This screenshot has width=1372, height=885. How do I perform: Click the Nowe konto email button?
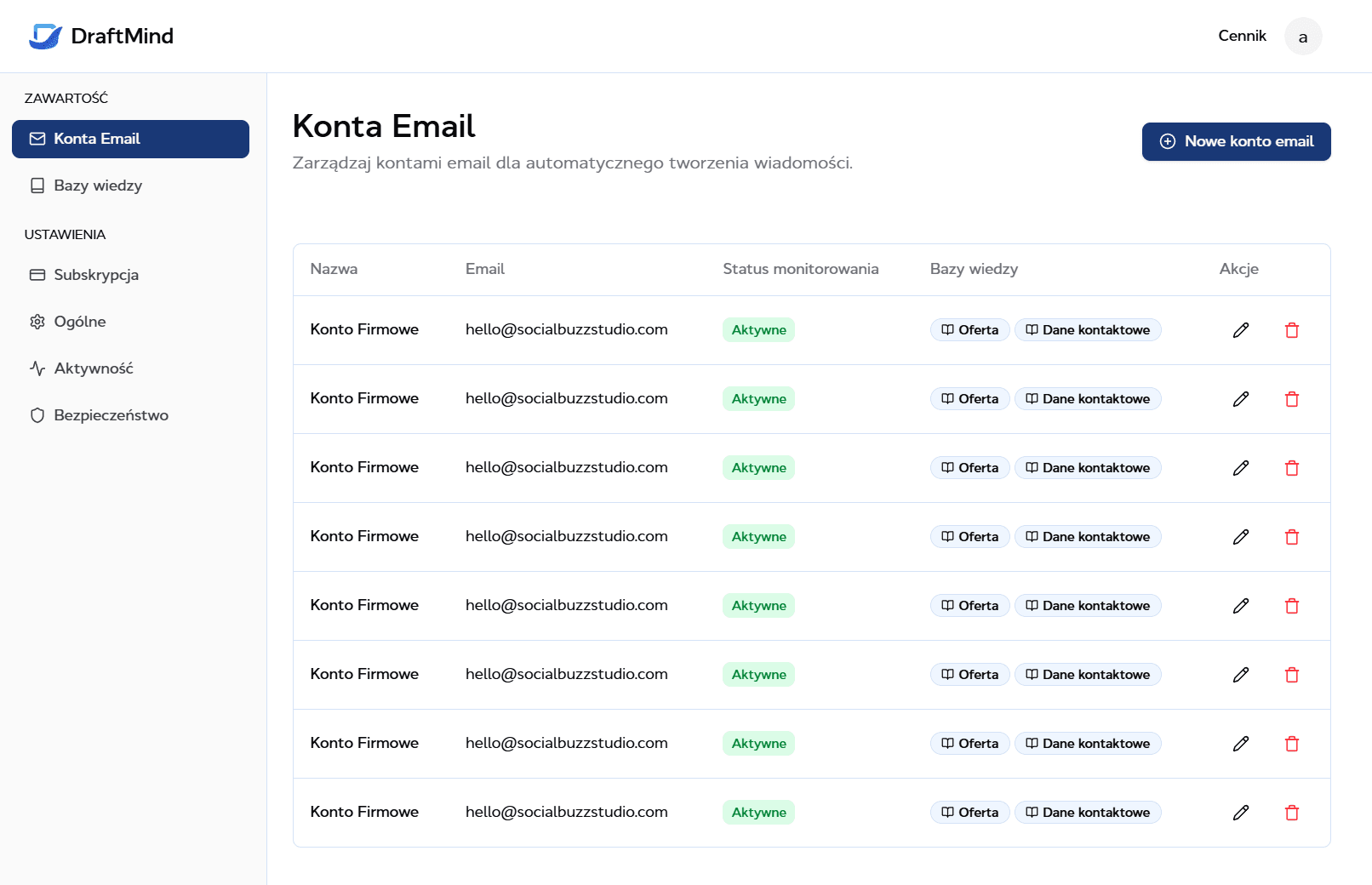point(1236,141)
